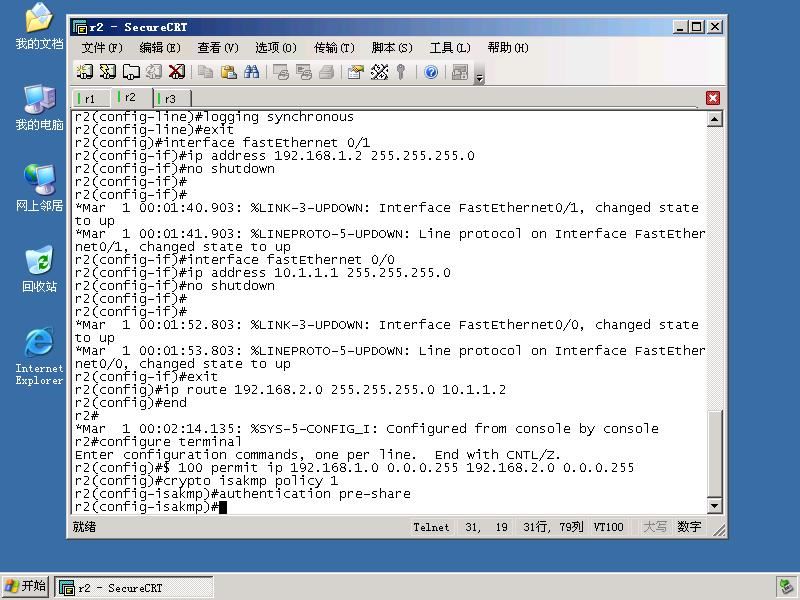Click the logging synchronous terminal line

[x=214, y=117]
